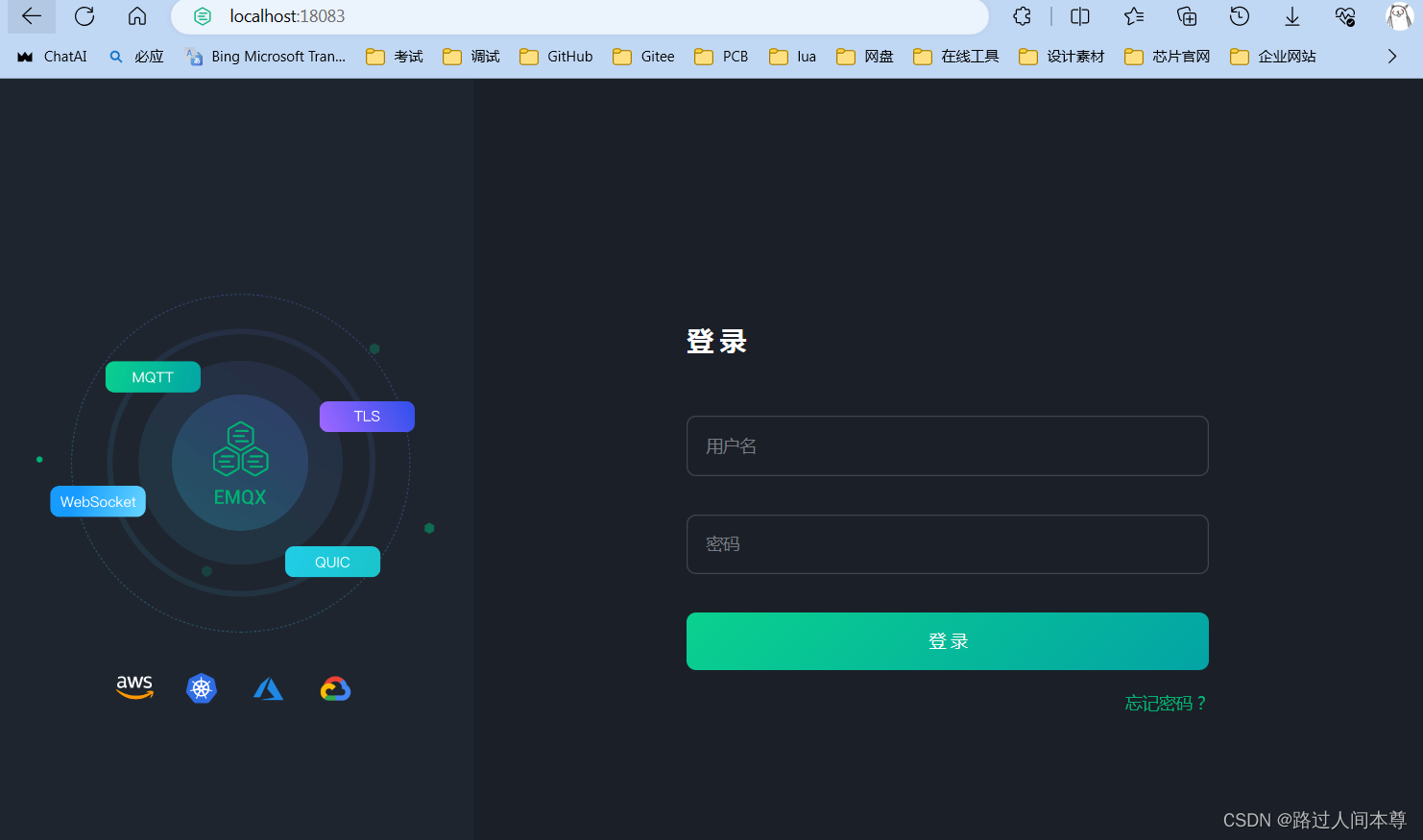
Task: Click the AWS logo icon
Action: [134, 687]
